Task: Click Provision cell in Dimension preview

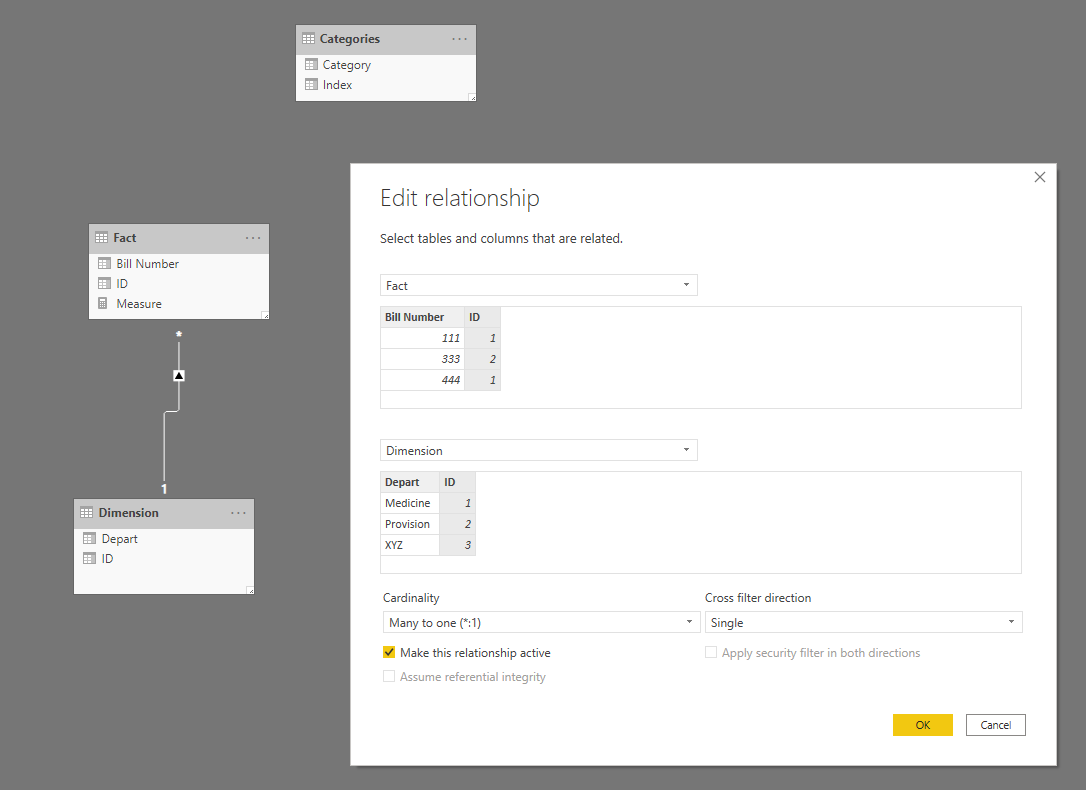Action: 409,523
